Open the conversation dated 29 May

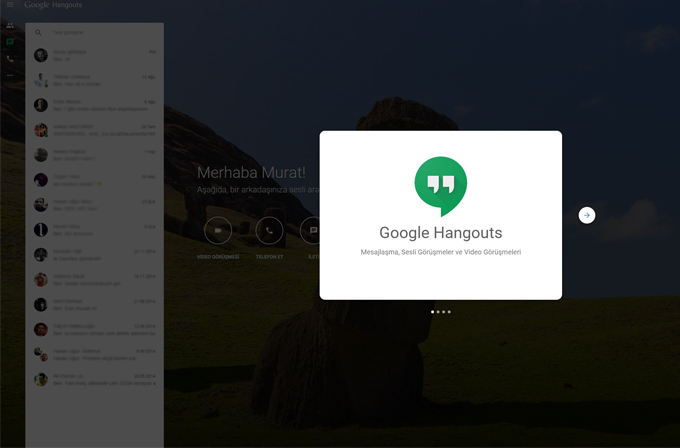click(95, 180)
